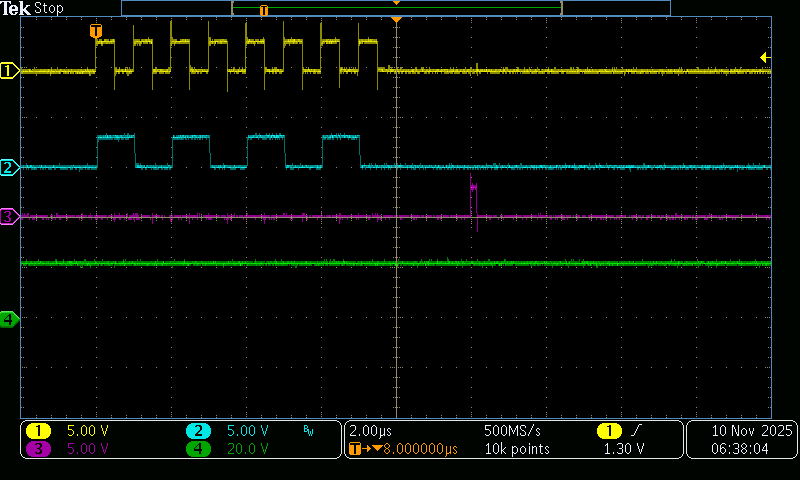800x480 pixels.
Task: Toggle channel 1 yellow badge in readout
Action: pos(38,431)
